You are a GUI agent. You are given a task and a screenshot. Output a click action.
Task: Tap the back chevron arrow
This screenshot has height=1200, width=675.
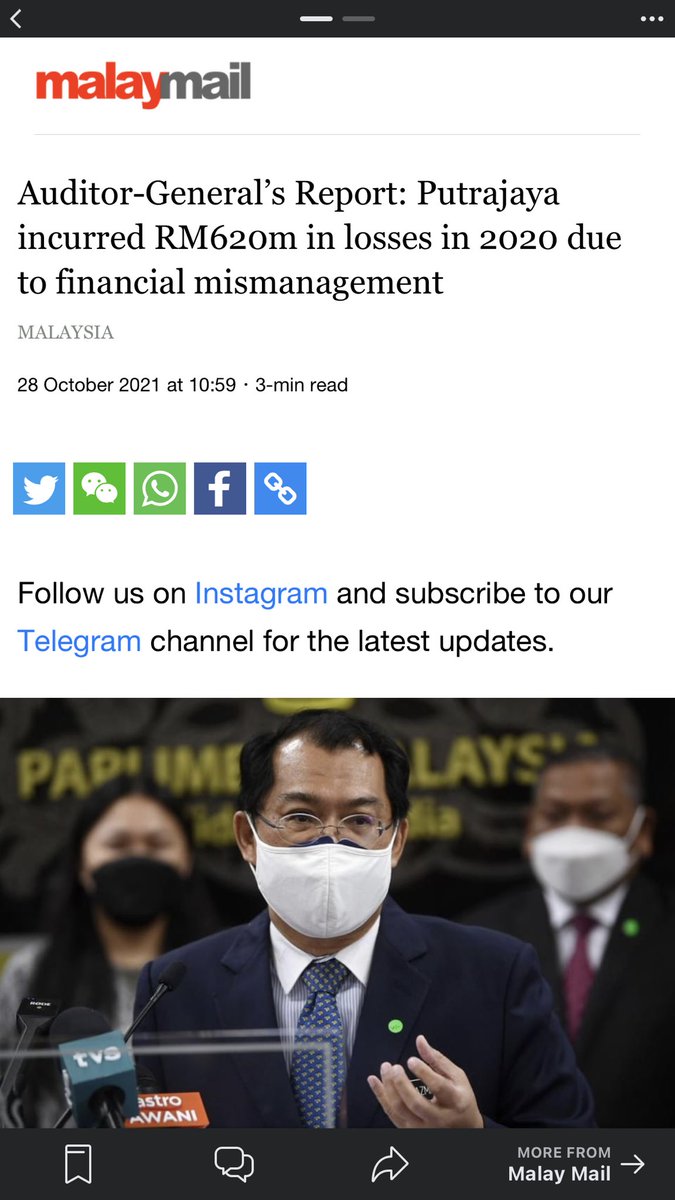point(15,18)
